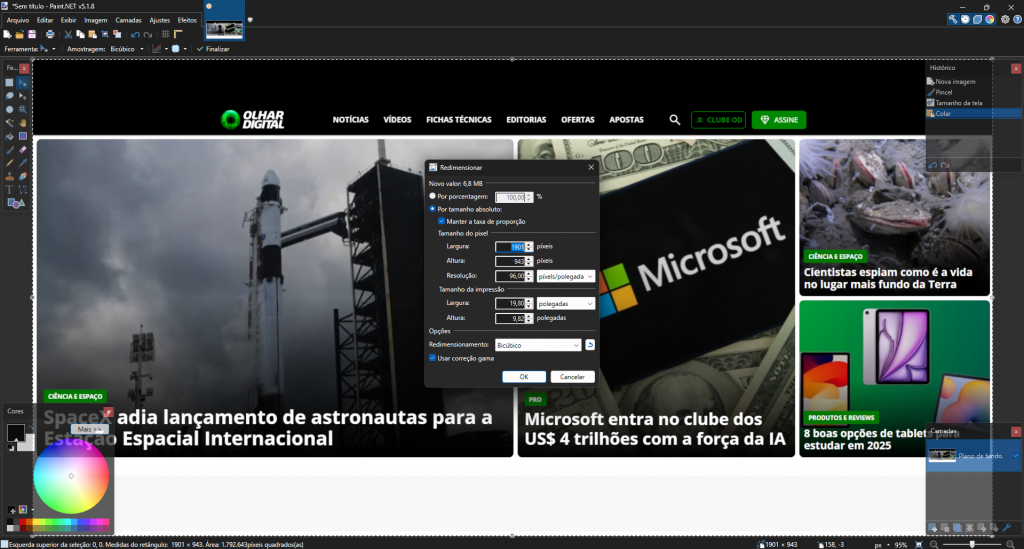Click the Save icon in the toolbar
The width and height of the screenshot is (1024, 549).
(x=32, y=34)
